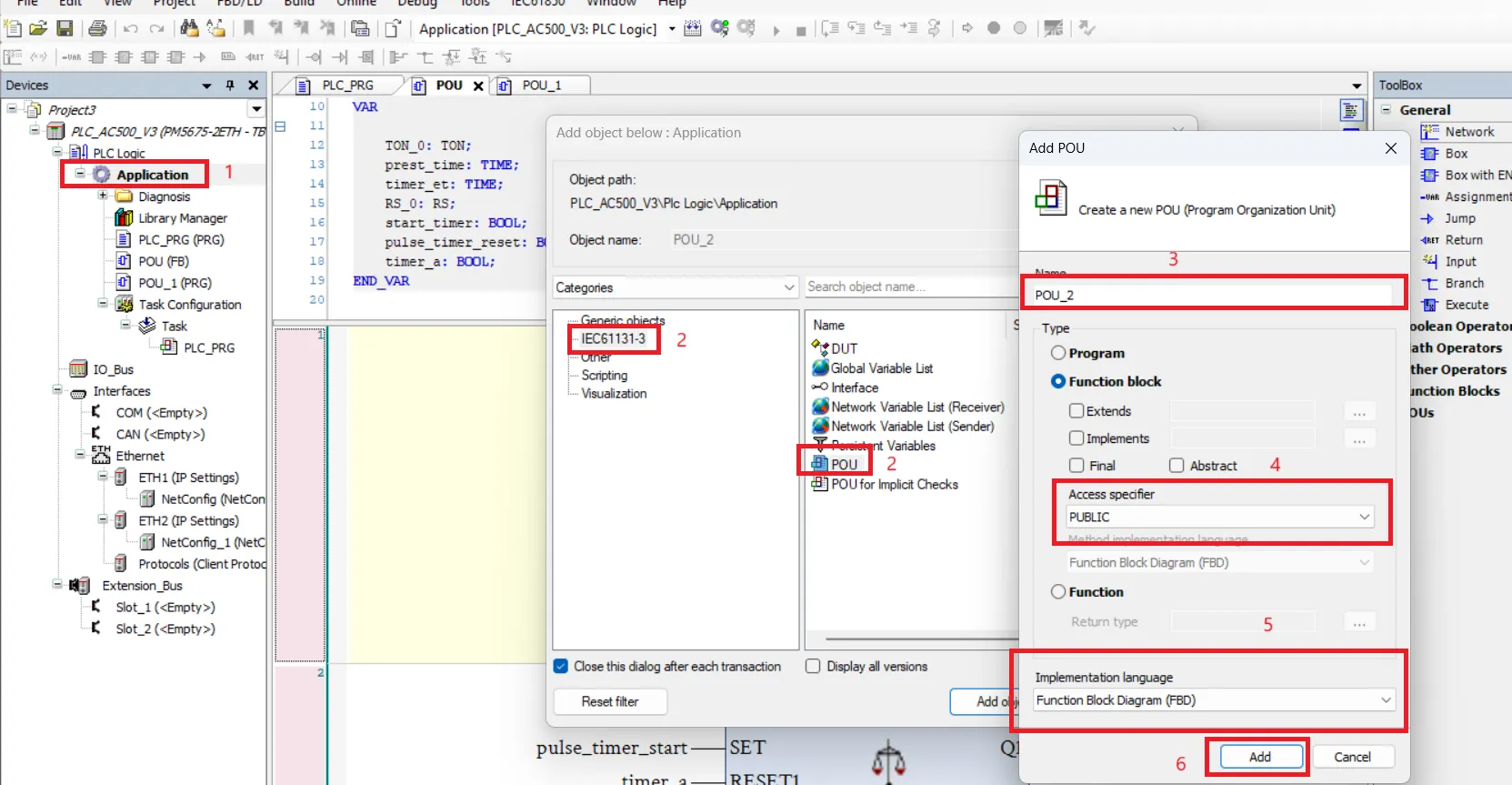Image resolution: width=1512 pixels, height=785 pixels.
Task: Click the New Project toolbar icon
Action: click(13, 28)
